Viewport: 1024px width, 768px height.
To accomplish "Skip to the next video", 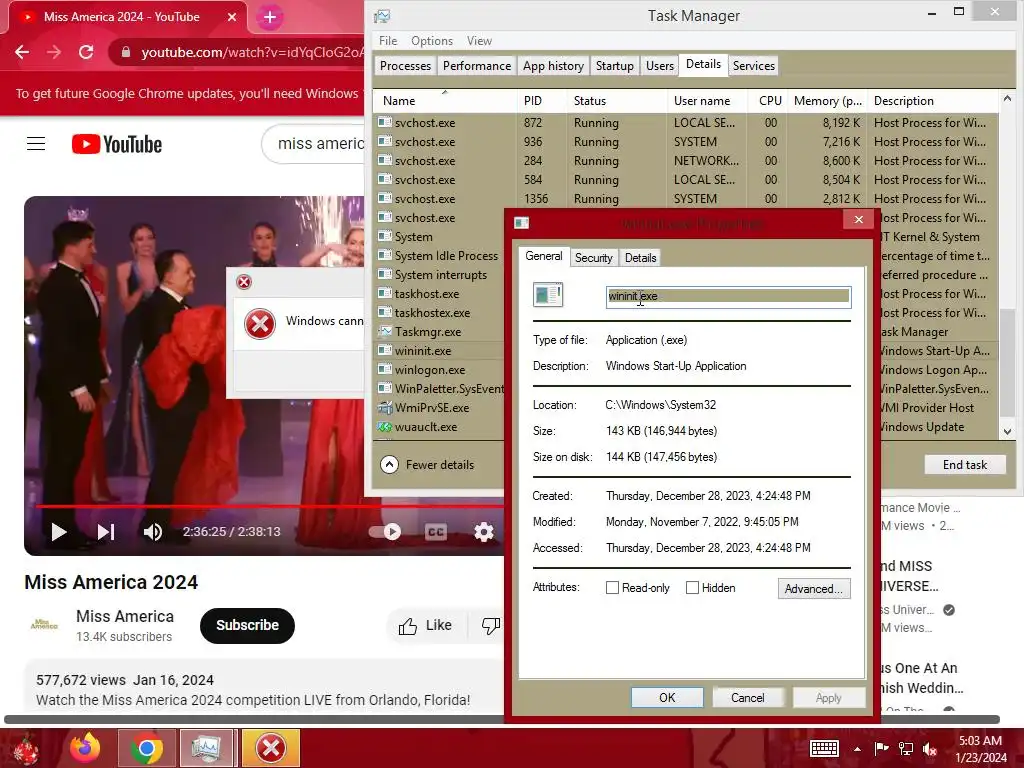I will [106, 532].
